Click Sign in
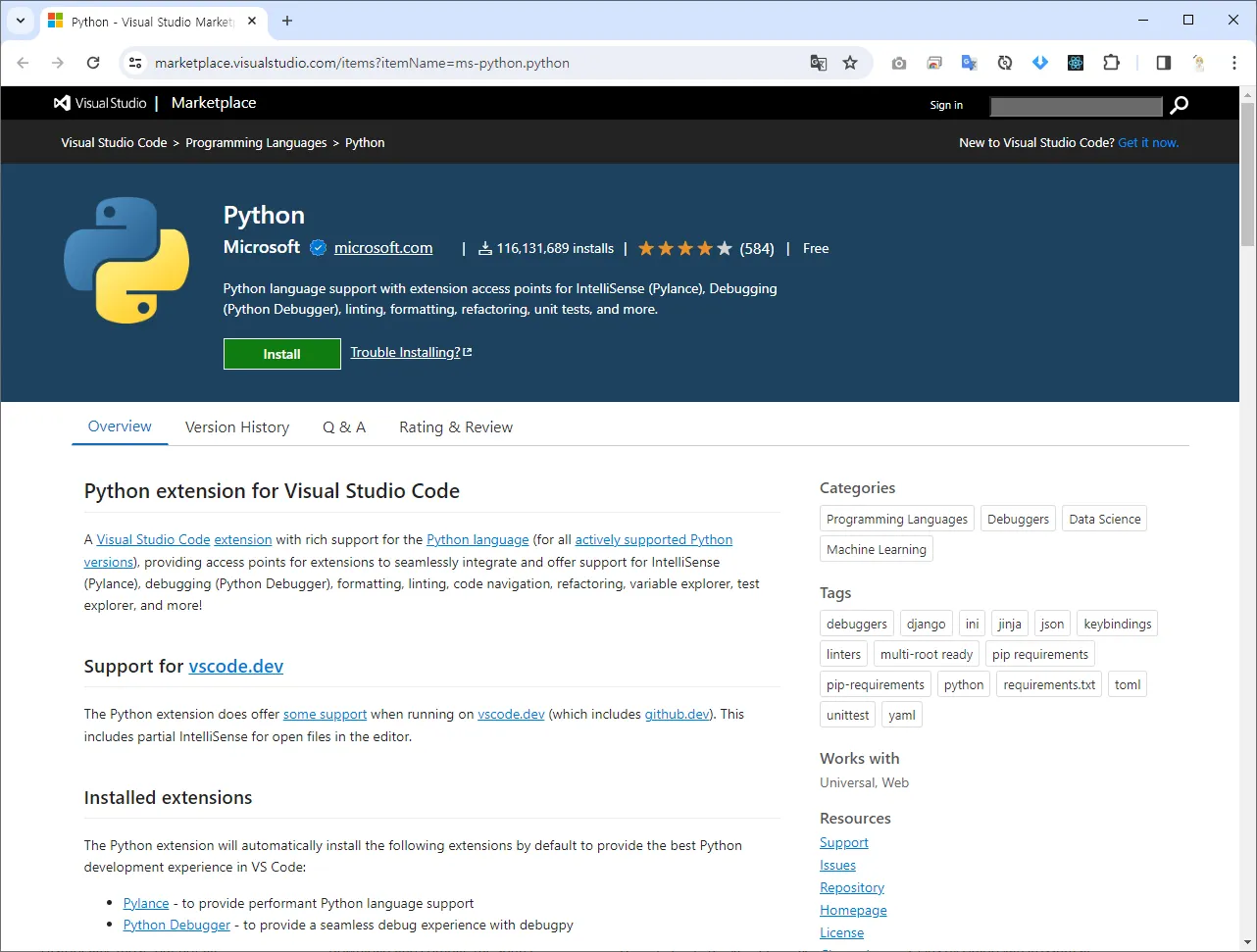 [x=946, y=105]
